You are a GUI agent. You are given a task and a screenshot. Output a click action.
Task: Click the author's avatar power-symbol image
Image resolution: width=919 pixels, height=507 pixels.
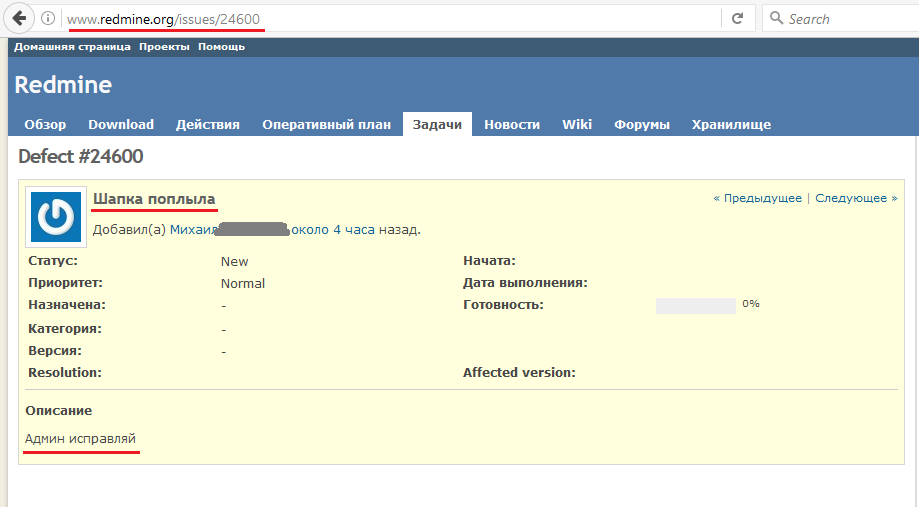pos(56,217)
